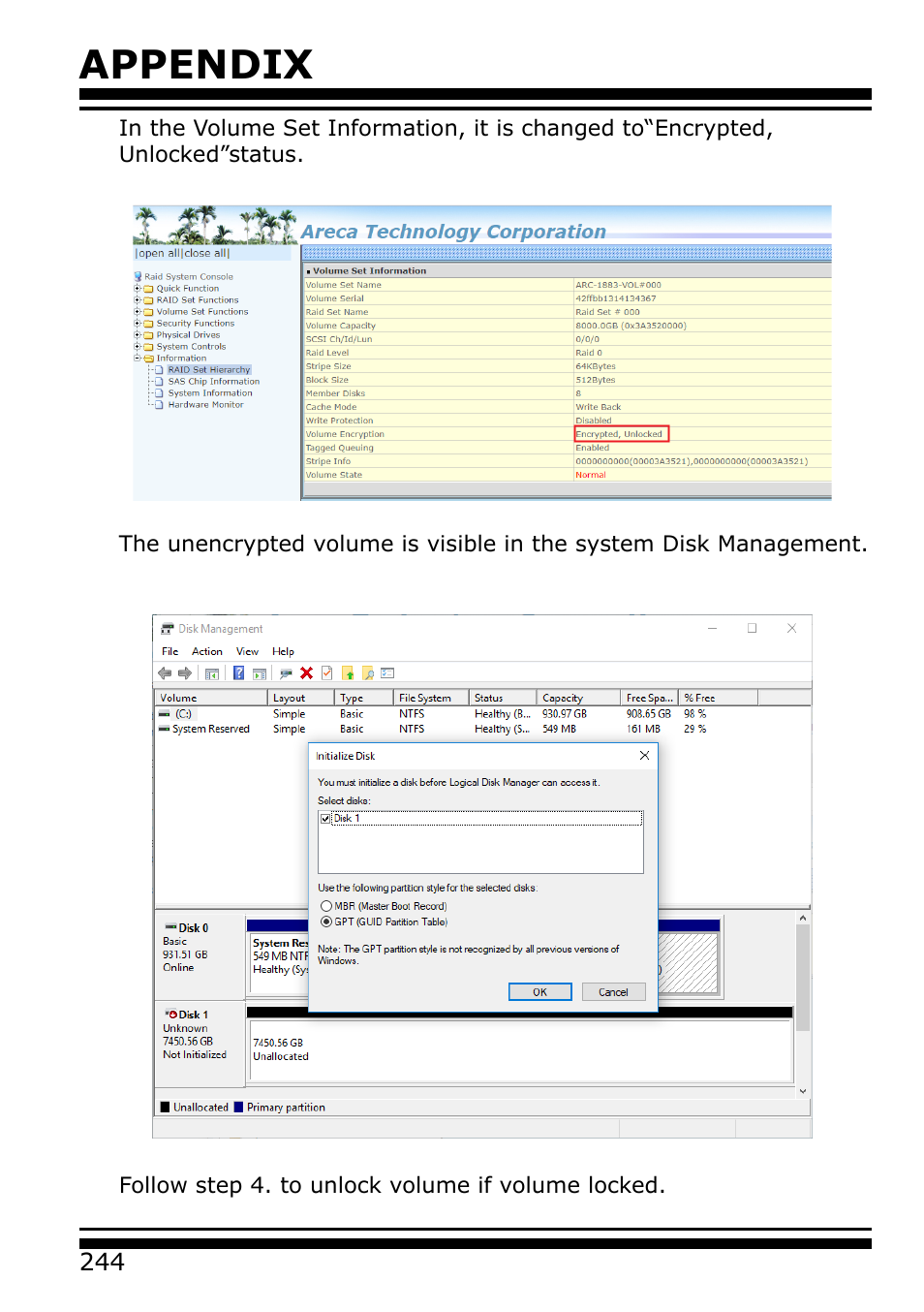Click the 'Volume Encryption' row label

[345, 434]
